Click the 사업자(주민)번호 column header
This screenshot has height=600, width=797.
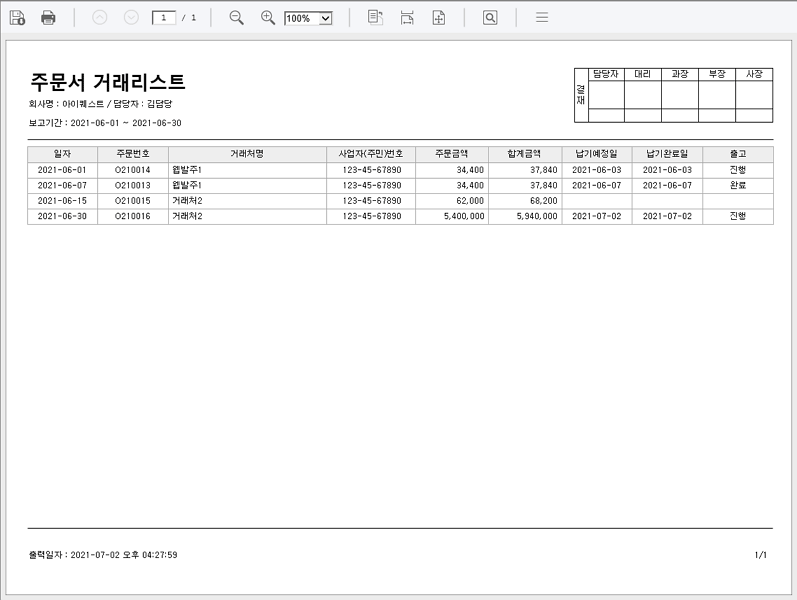[x=371, y=154]
